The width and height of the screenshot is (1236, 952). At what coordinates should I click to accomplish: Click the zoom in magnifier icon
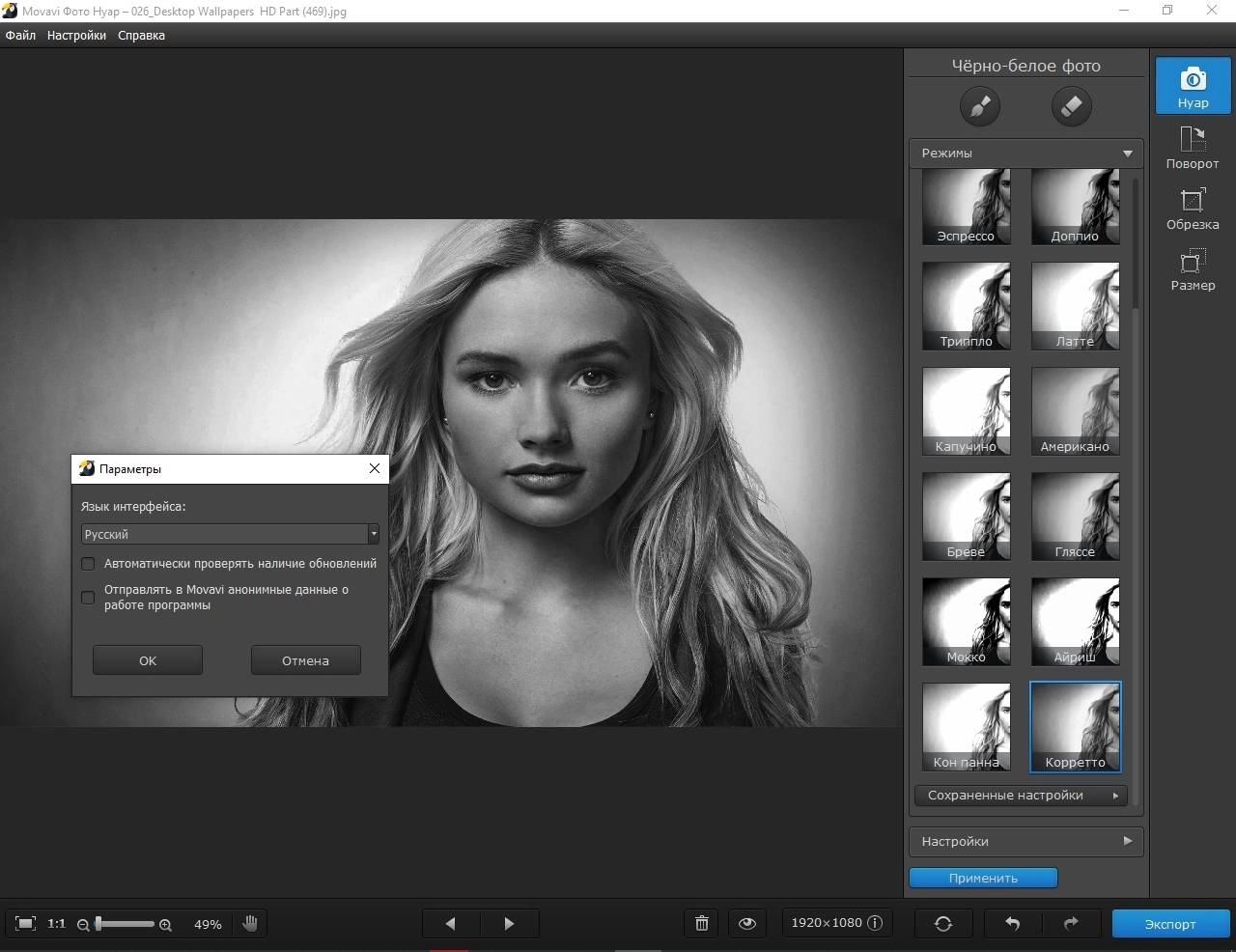[x=165, y=925]
